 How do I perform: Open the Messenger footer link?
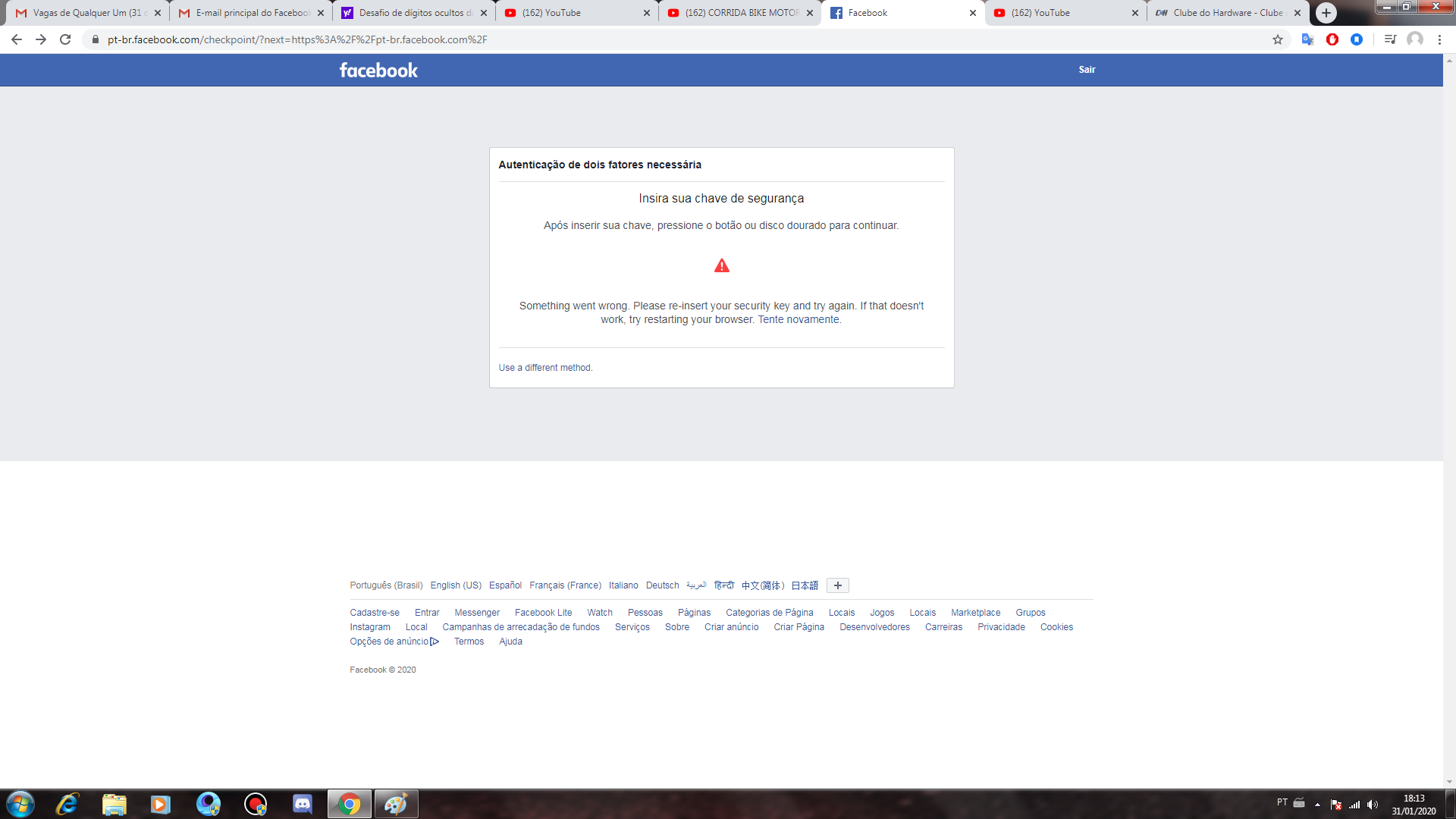(x=477, y=613)
